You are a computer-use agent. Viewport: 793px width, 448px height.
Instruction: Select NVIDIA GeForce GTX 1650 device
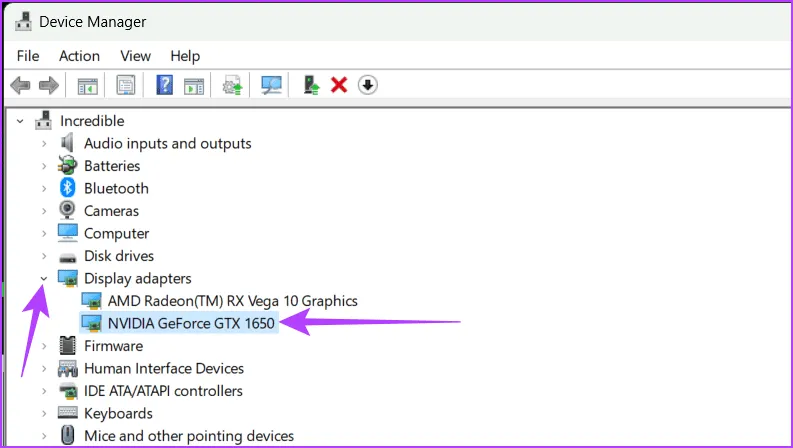[191, 322]
